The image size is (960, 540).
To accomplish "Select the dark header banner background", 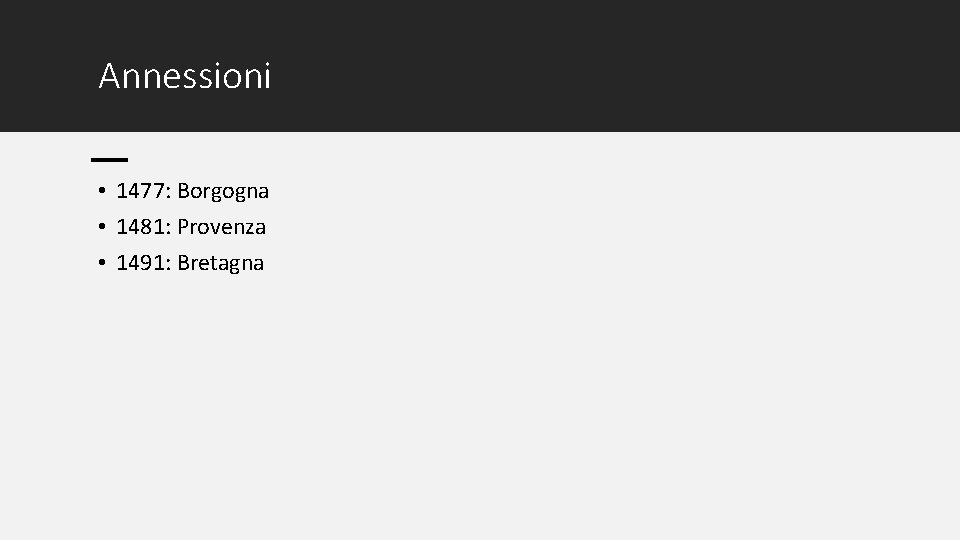I will point(480,66).
